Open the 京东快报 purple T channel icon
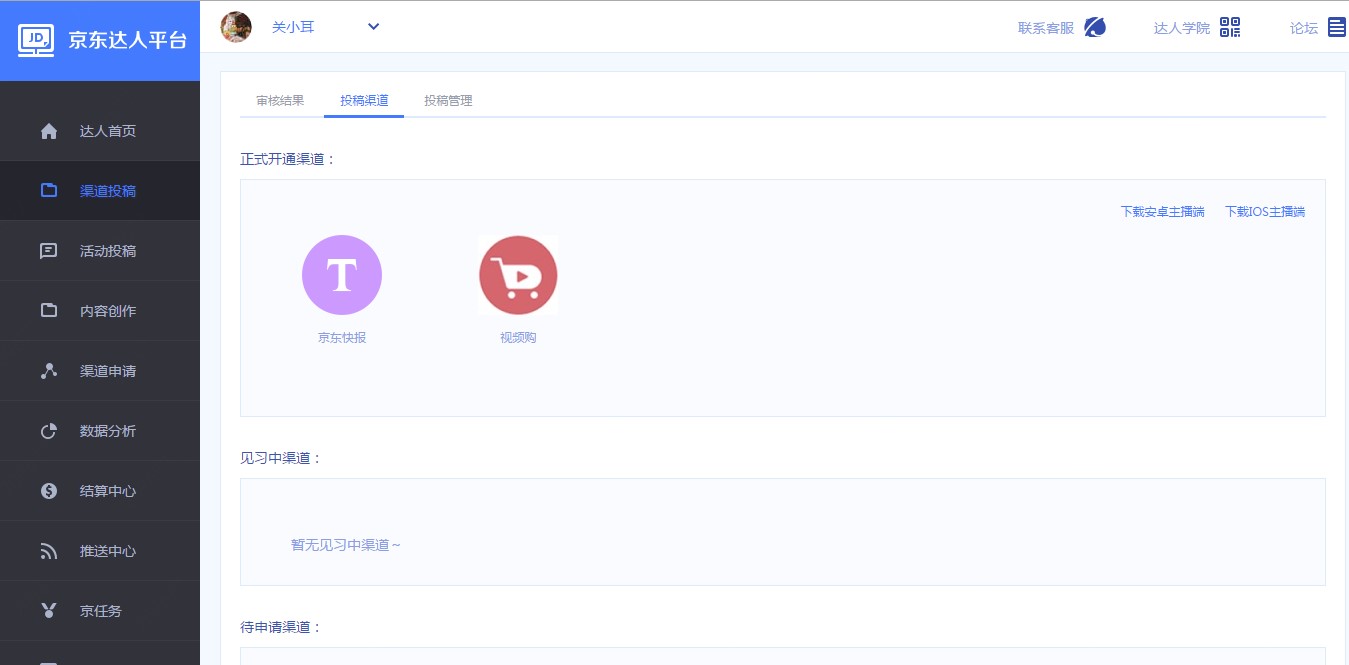This screenshot has height=665, width=1349. (342, 275)
